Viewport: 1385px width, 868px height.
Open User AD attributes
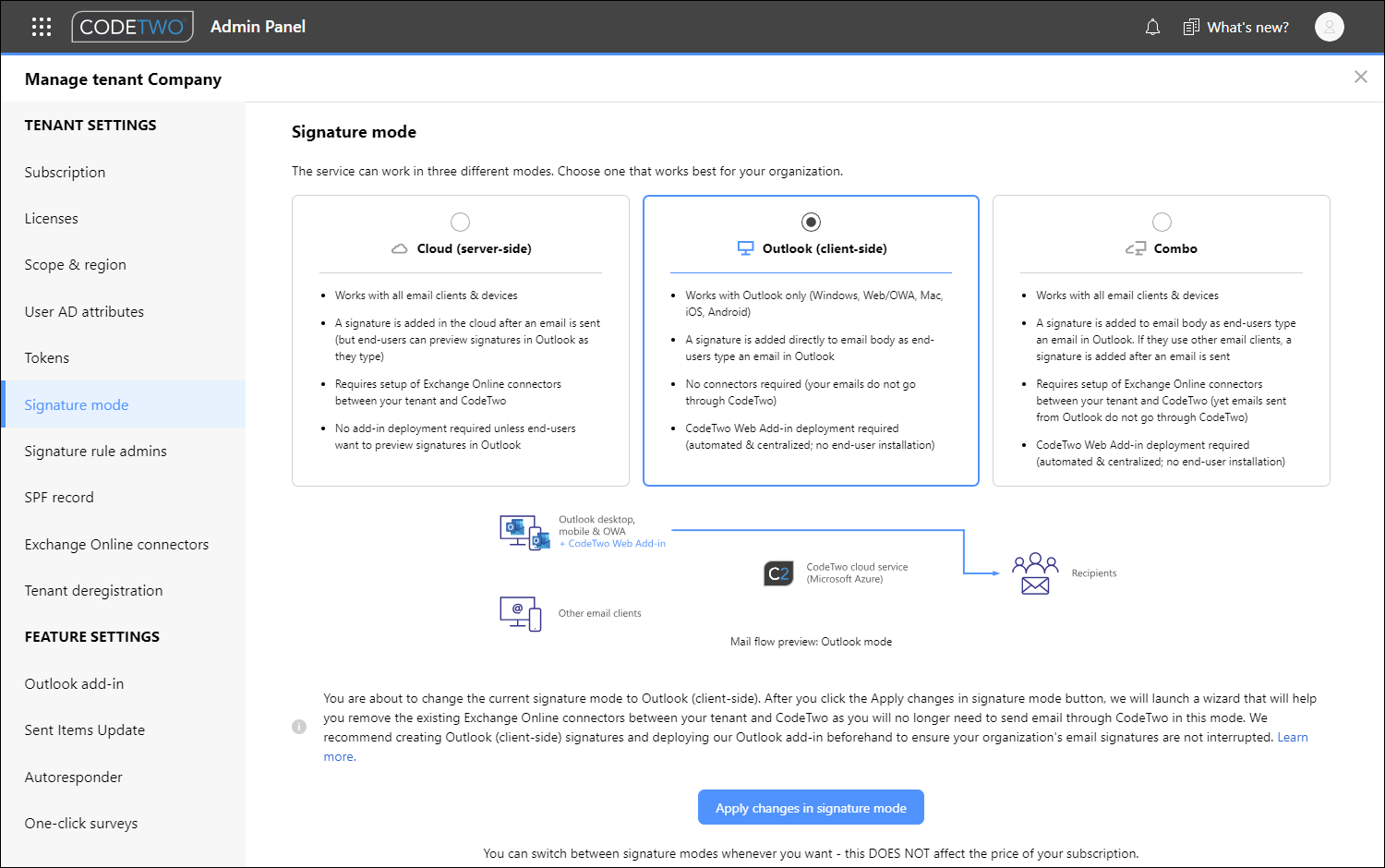pos(124,311)
